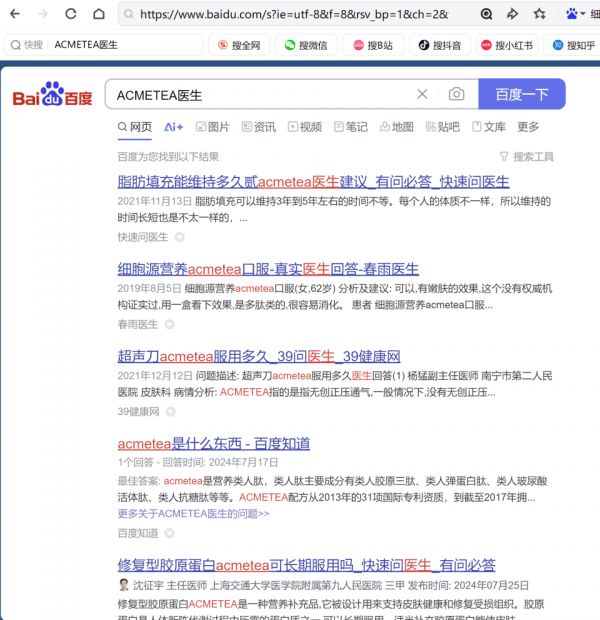Viewport: 600px width, 620px height.
Task: Click the search lens icon in address bar
Action: tap(486, 14)
